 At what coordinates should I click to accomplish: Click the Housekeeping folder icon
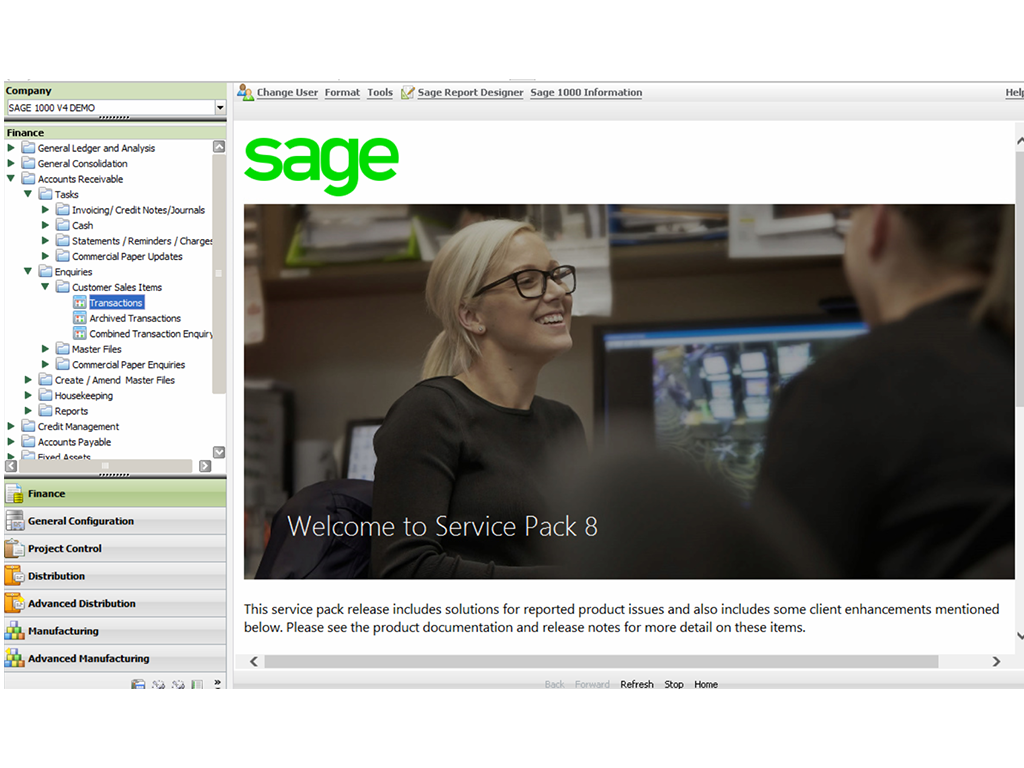pos(45,395)
